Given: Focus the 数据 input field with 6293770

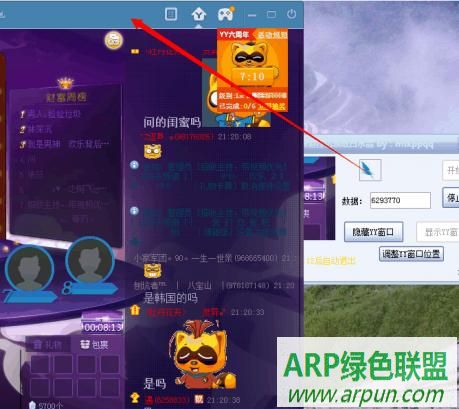Looking at the screenshot, I should pos(400,200).
